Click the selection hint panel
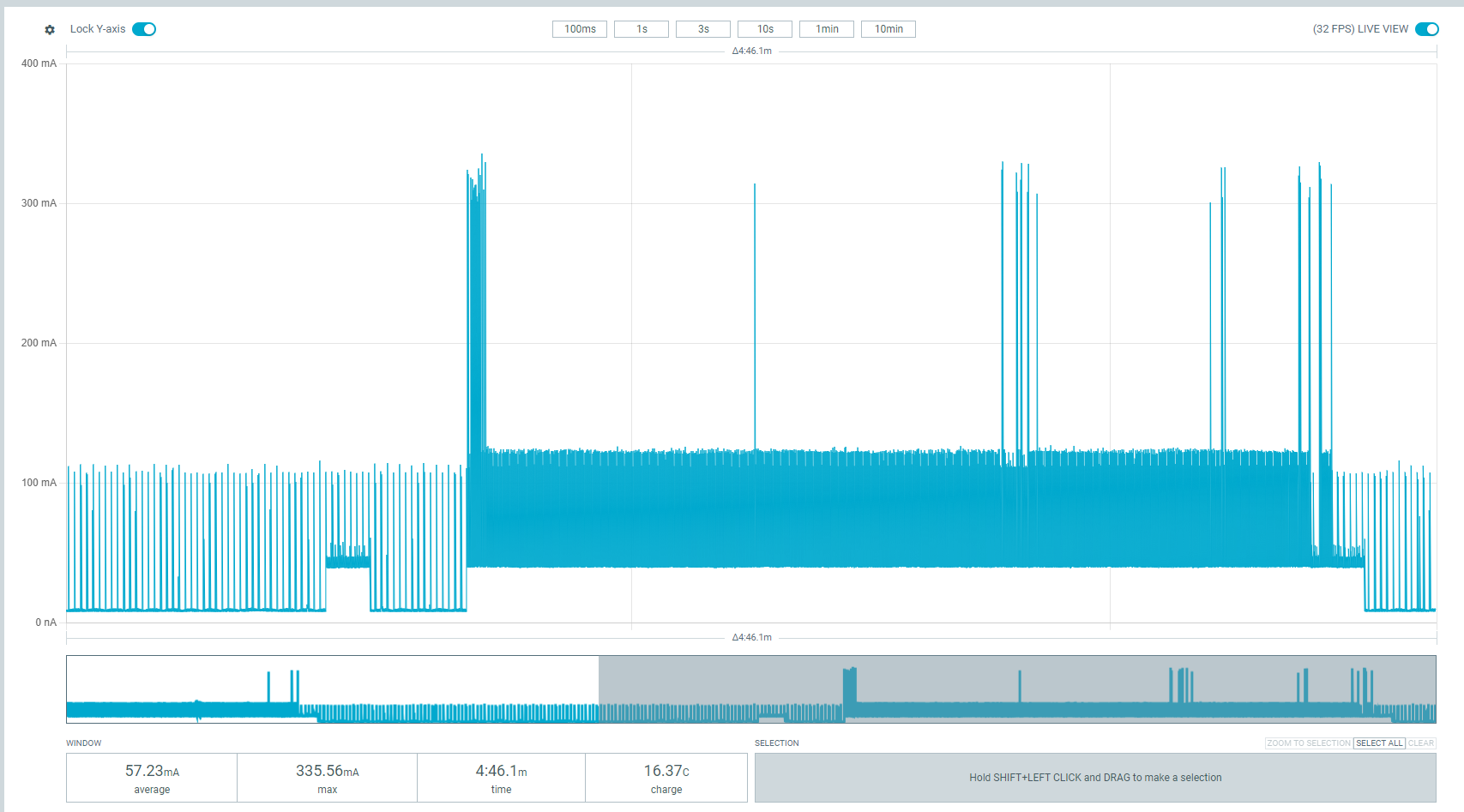This screenshot has height=812, width=1464. (1095, 778)
